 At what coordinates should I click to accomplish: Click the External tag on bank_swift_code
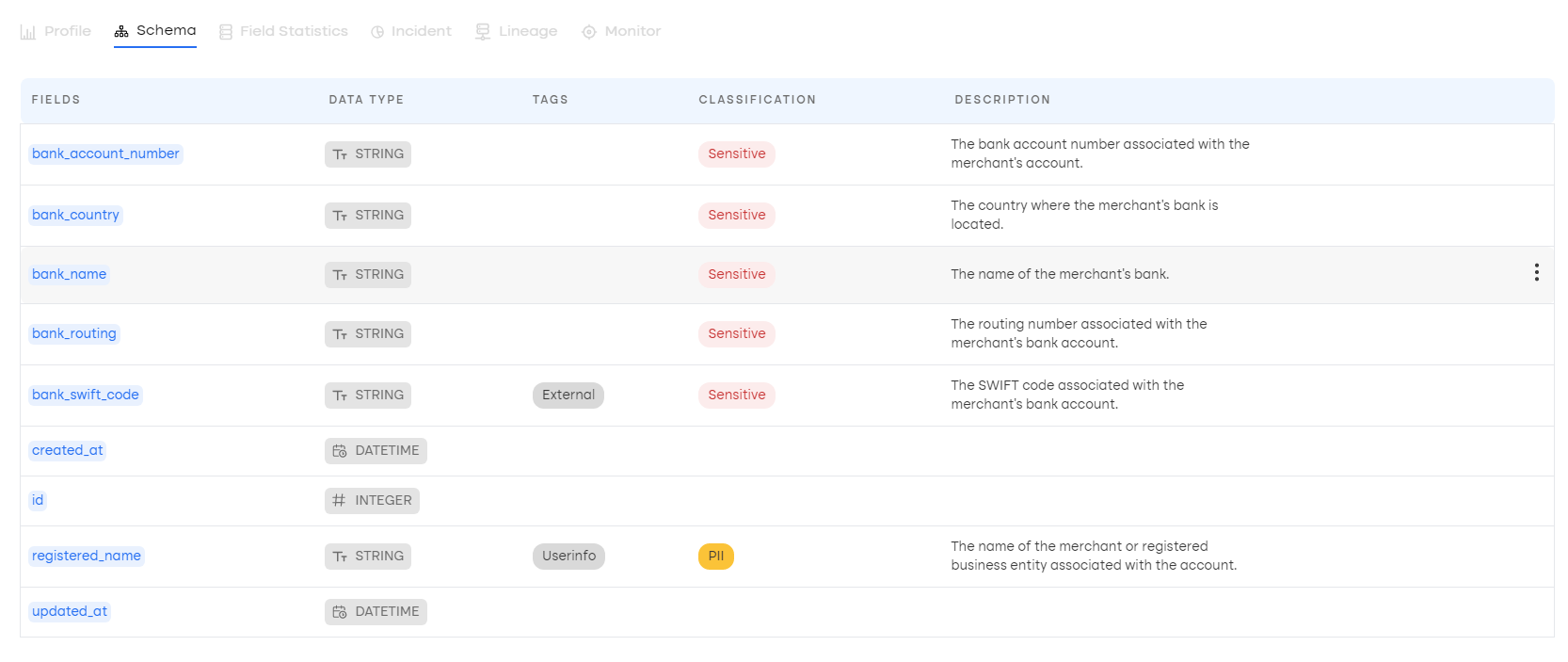(568, 395)
